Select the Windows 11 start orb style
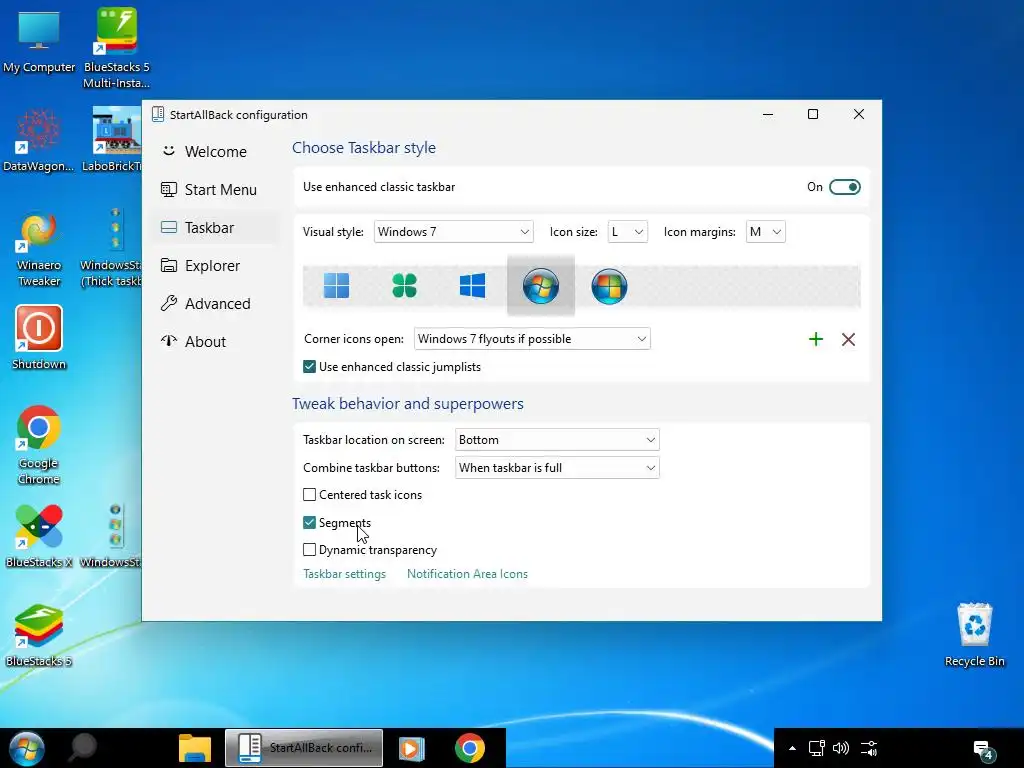 click(336, 285)
